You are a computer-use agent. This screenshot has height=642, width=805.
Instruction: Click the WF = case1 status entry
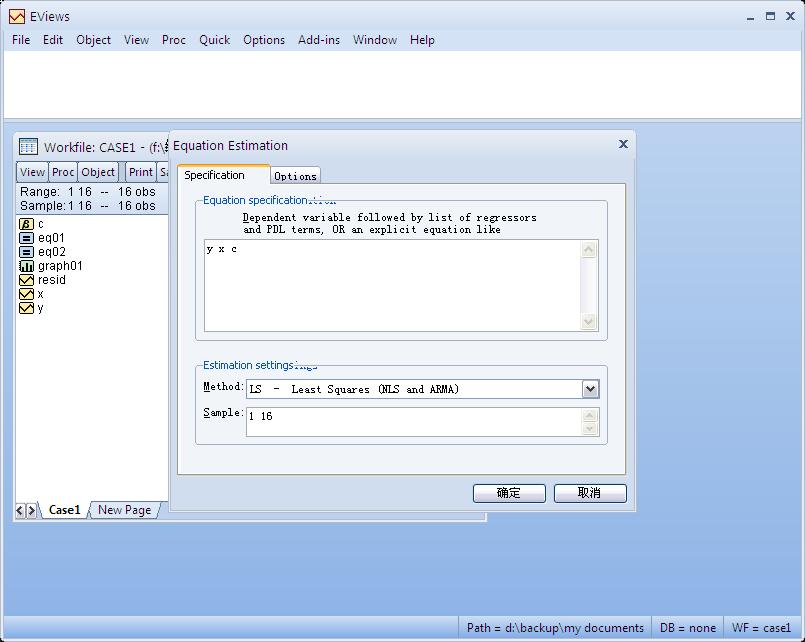762,628
